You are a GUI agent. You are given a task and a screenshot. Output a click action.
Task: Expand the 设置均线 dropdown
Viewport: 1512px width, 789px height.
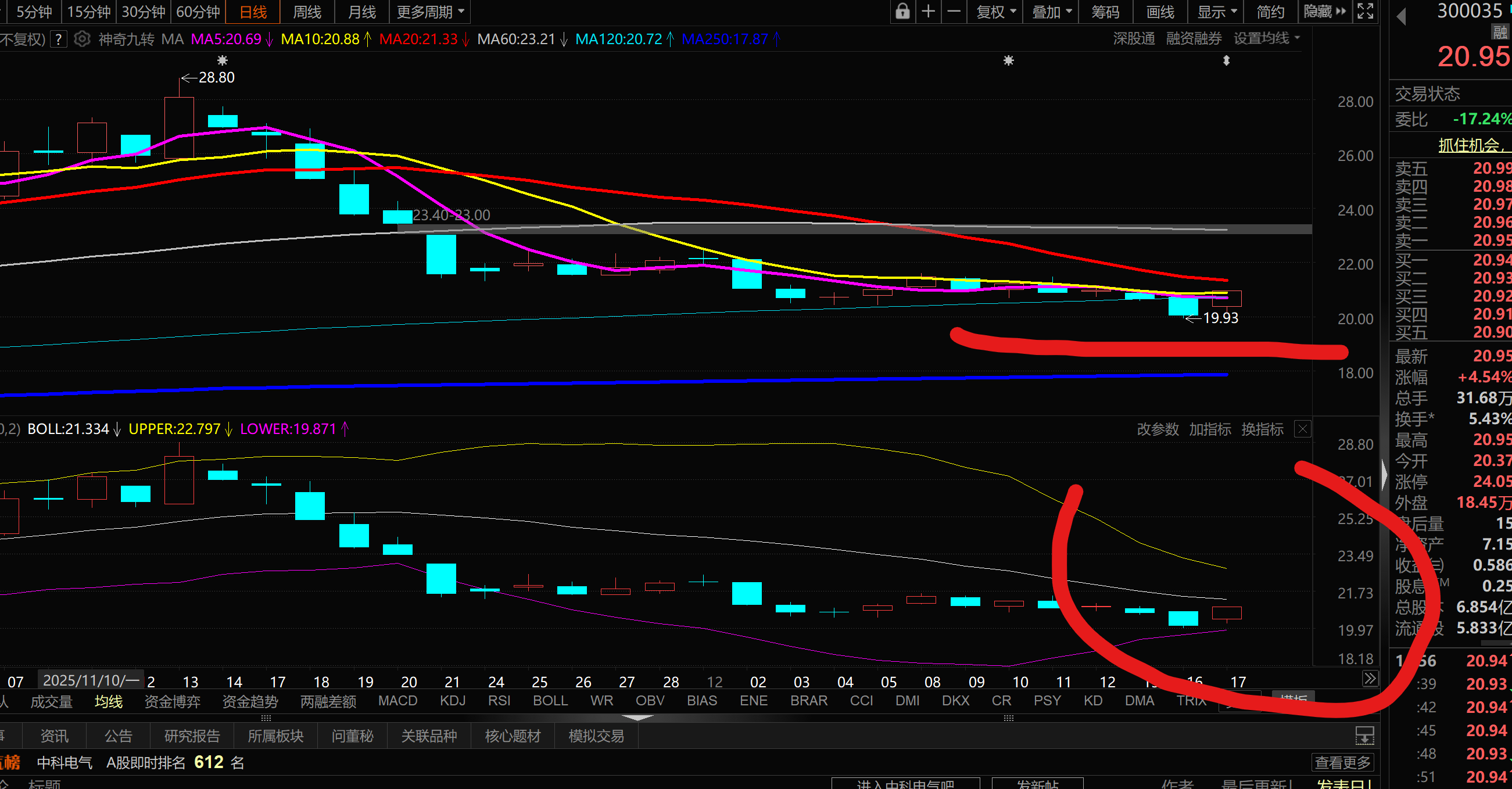(1267, 39)
